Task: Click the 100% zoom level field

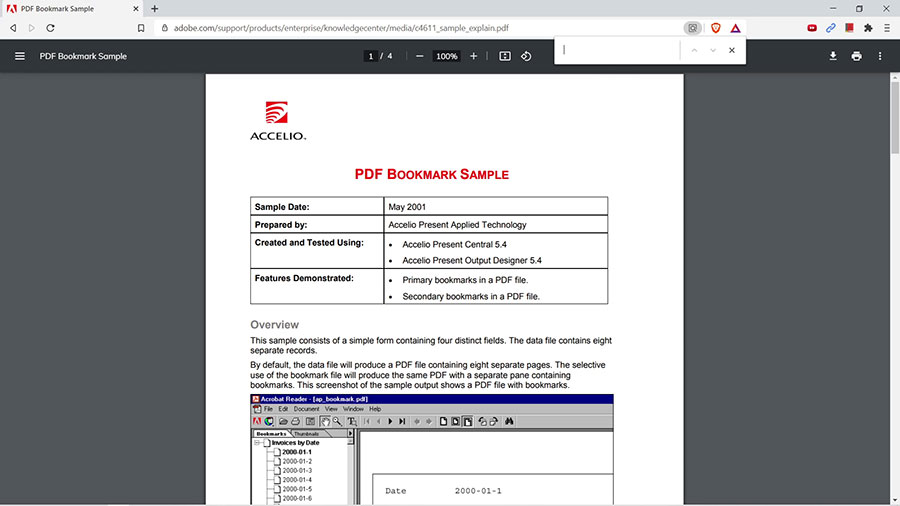Action: (x=447, y=56)
